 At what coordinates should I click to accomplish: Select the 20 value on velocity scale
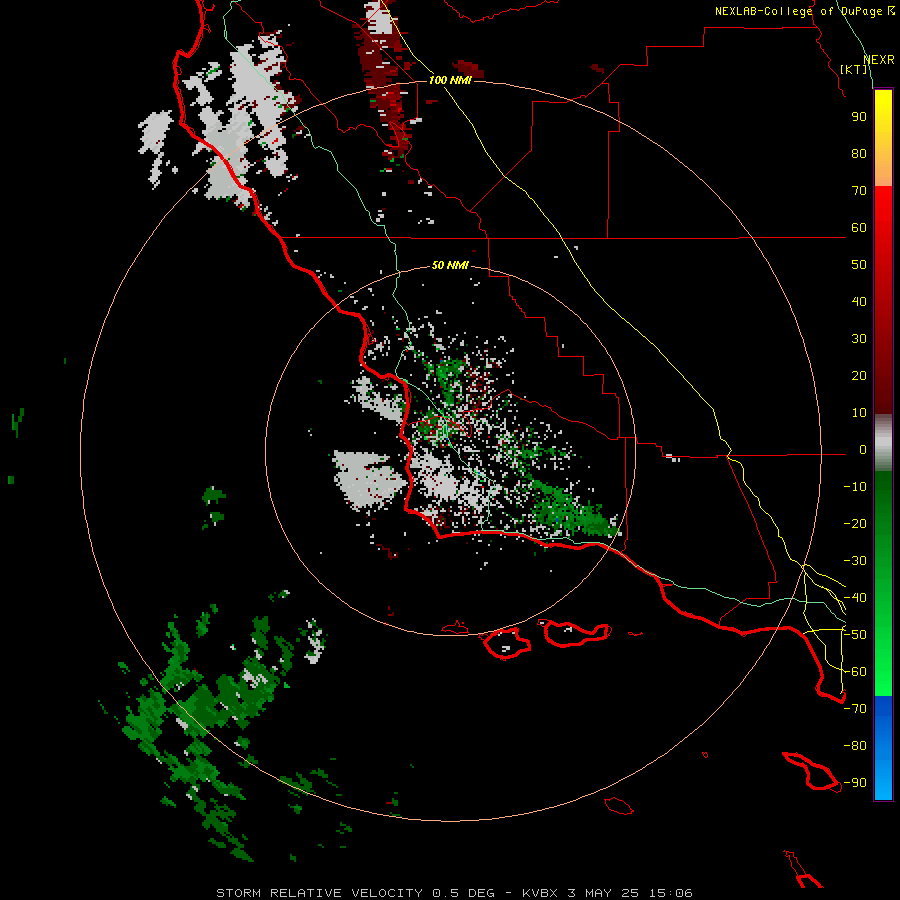[x=859, y=375]
